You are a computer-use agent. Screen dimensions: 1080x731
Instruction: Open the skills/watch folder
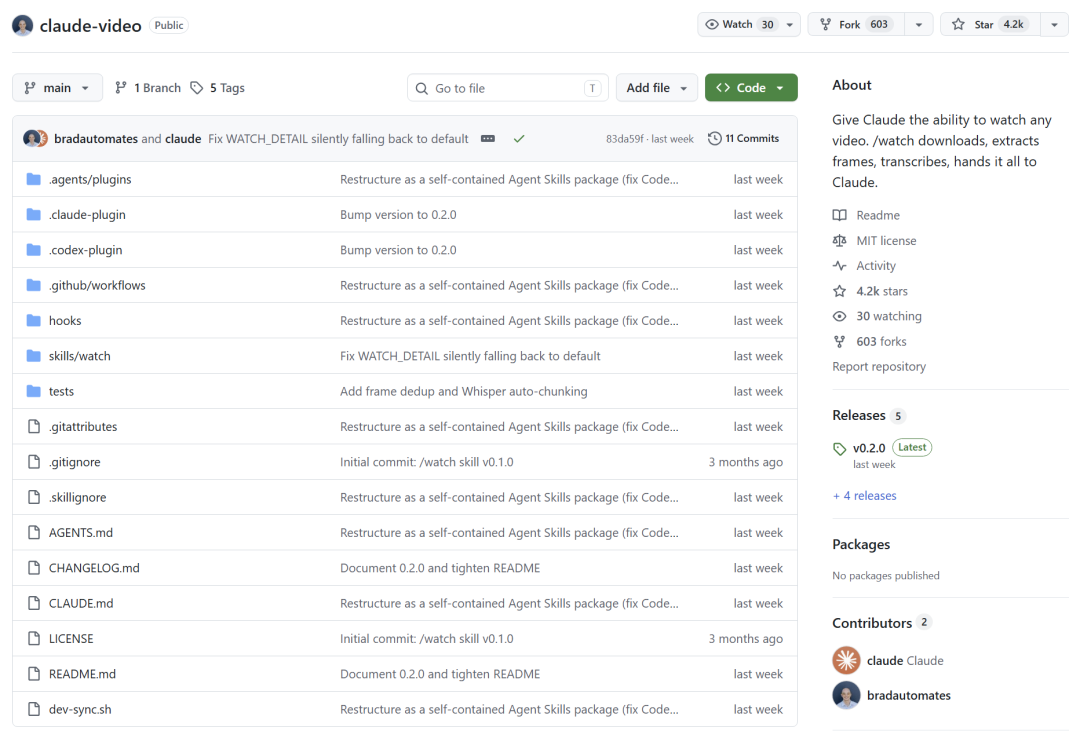tap(79, 356)
